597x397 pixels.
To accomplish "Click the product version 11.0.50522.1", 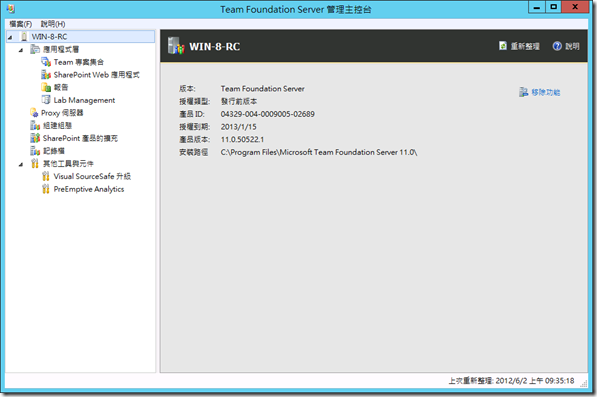I will [243, 139].
